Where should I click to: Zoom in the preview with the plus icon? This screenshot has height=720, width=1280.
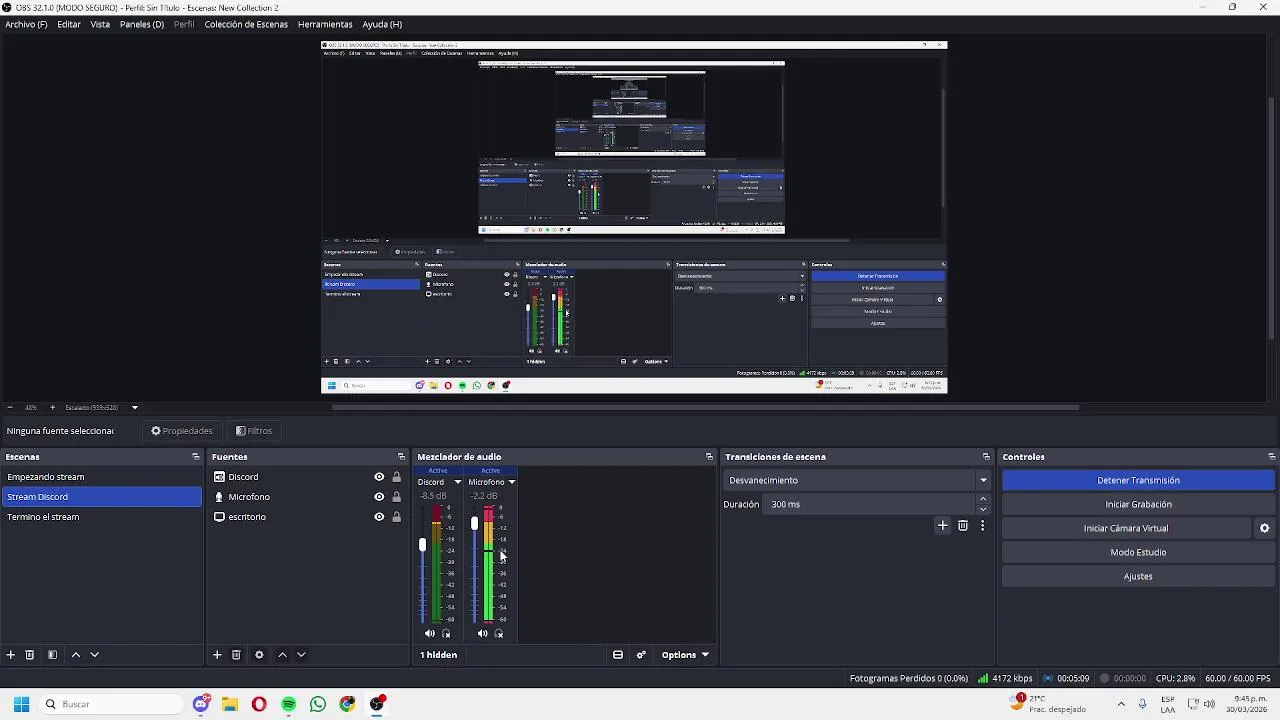pyautogui.click(x=52, y=407)
